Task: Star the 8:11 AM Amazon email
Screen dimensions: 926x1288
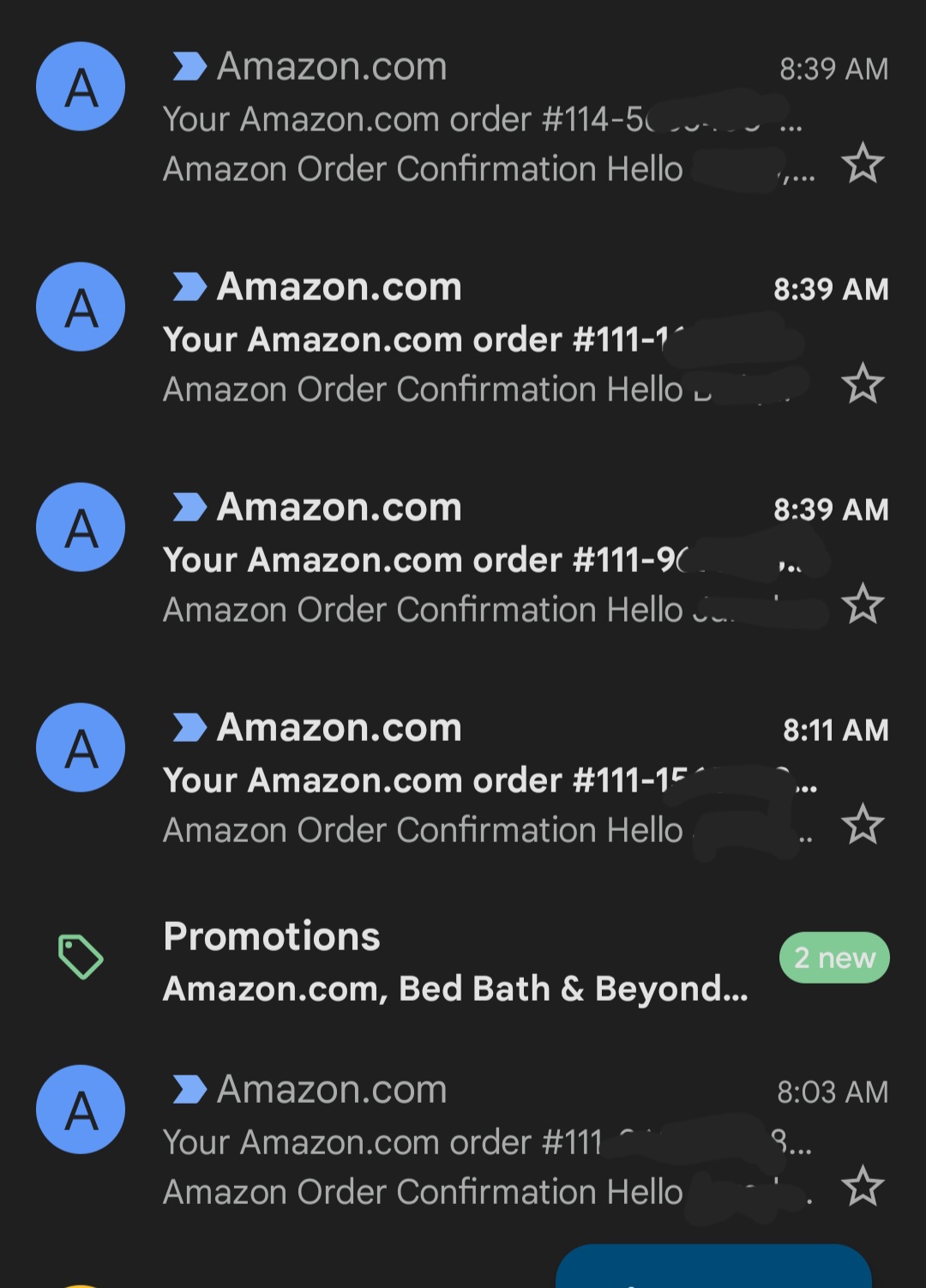Action: [863, 824]
